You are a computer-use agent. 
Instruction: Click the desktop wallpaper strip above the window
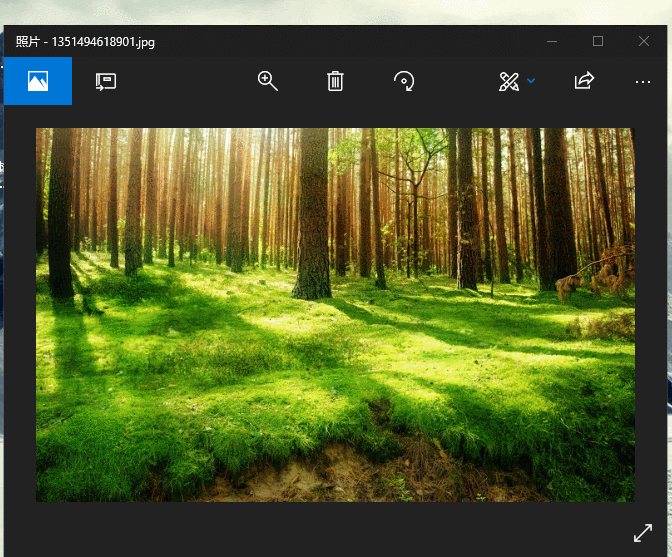coord(300,12)
